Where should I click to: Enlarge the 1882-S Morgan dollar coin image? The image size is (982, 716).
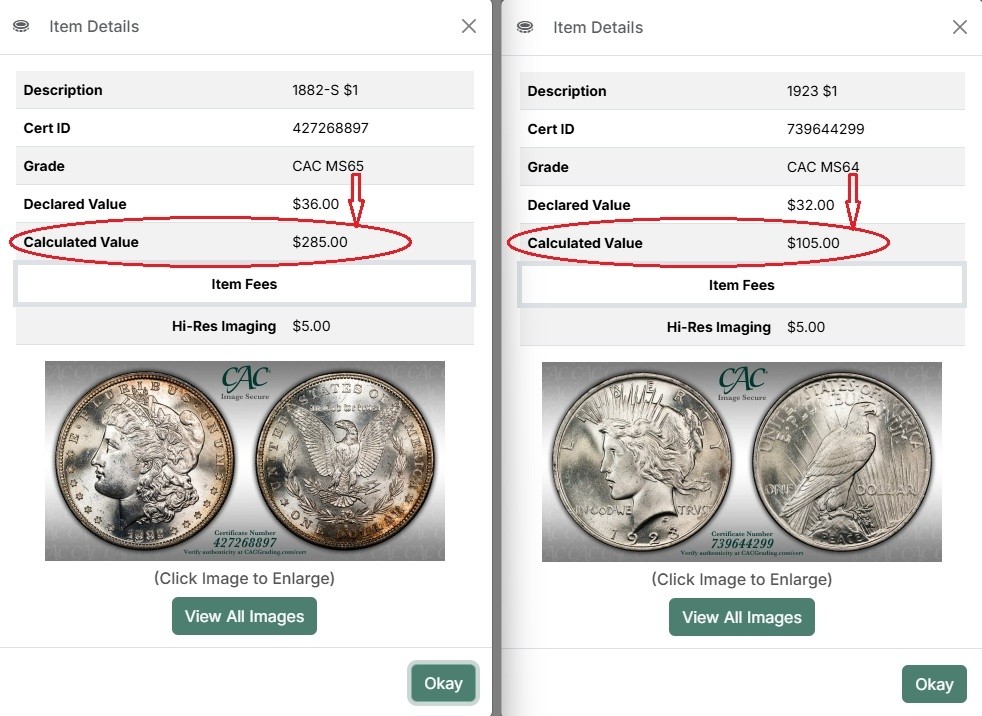pyautogui.click(x=245, y=460)
